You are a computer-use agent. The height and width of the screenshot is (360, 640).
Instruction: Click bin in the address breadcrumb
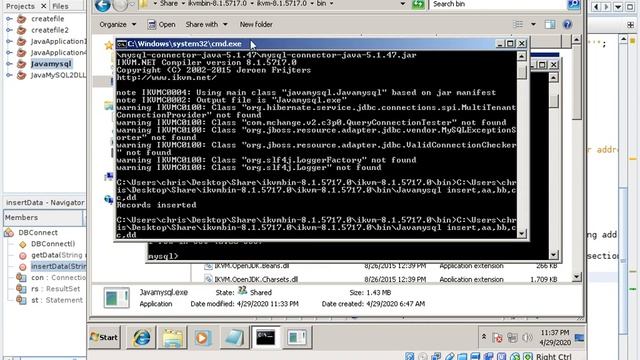[x=321, y=3]
